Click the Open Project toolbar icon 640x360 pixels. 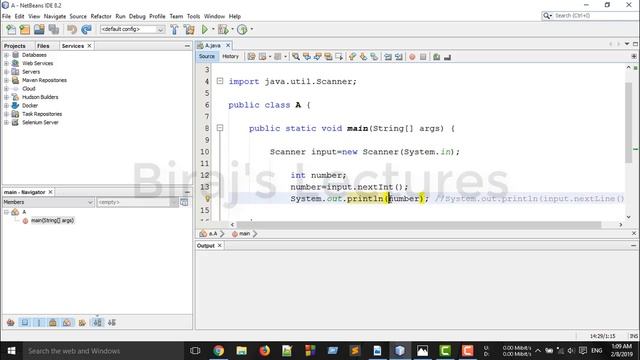coord(39,29)
